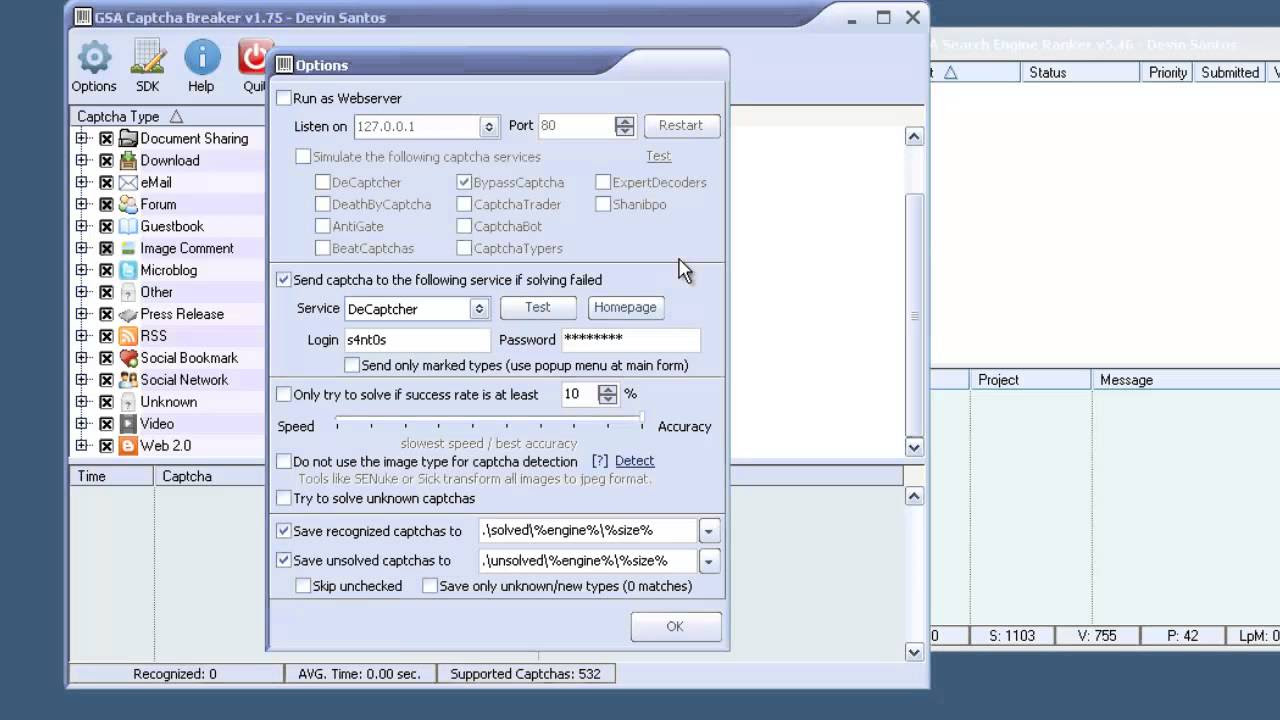
Task: Click the Restart button
Action: coord(681,126)
